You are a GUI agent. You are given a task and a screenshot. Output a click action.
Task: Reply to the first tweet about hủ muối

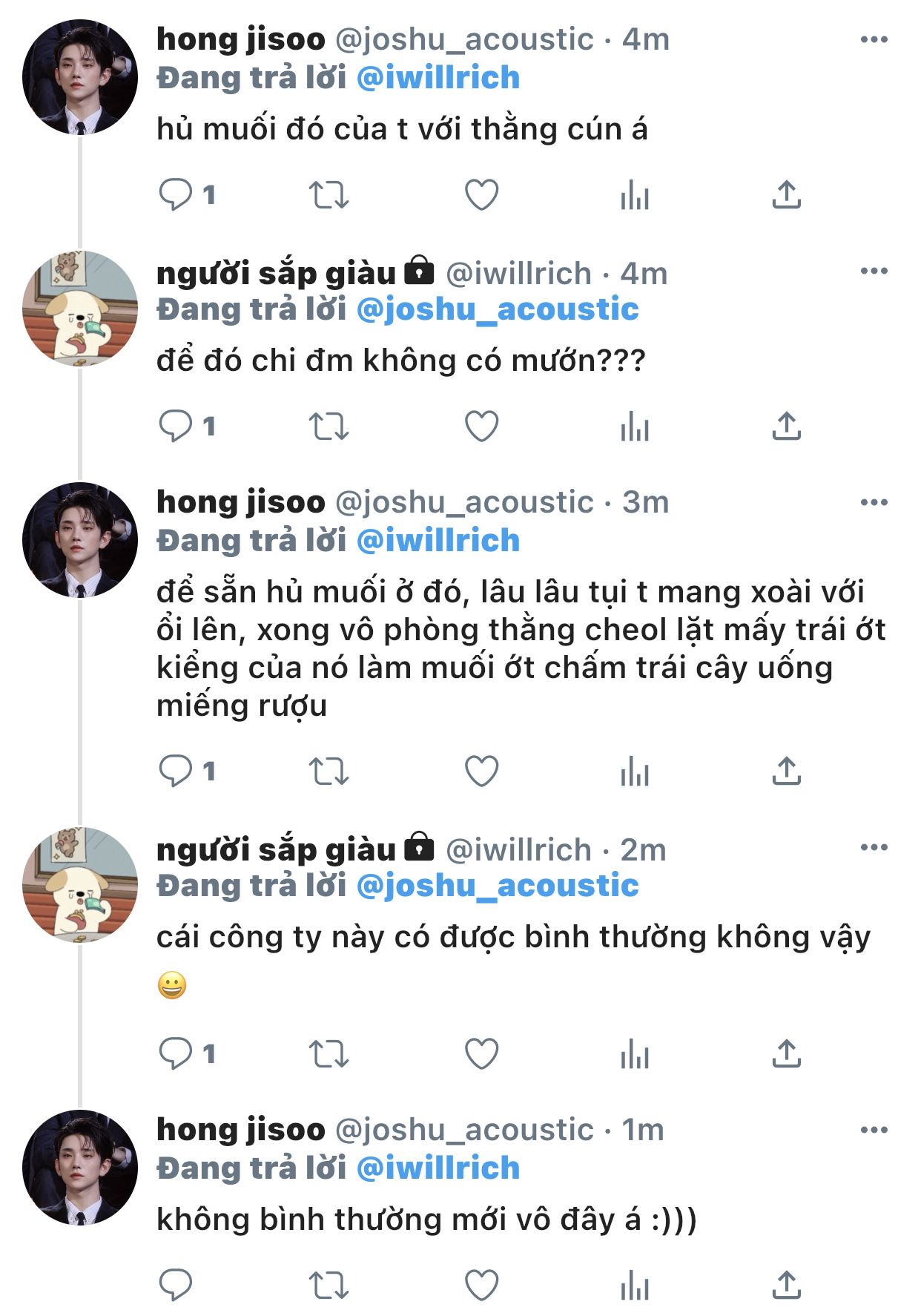pos(176,195)
